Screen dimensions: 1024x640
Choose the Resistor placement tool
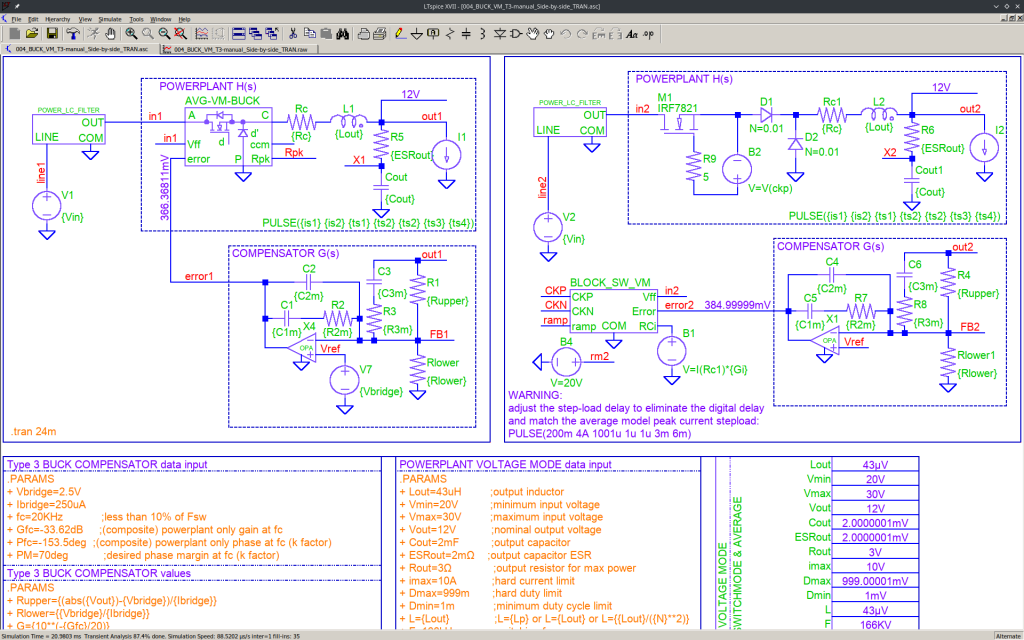(x=450, y=34)
